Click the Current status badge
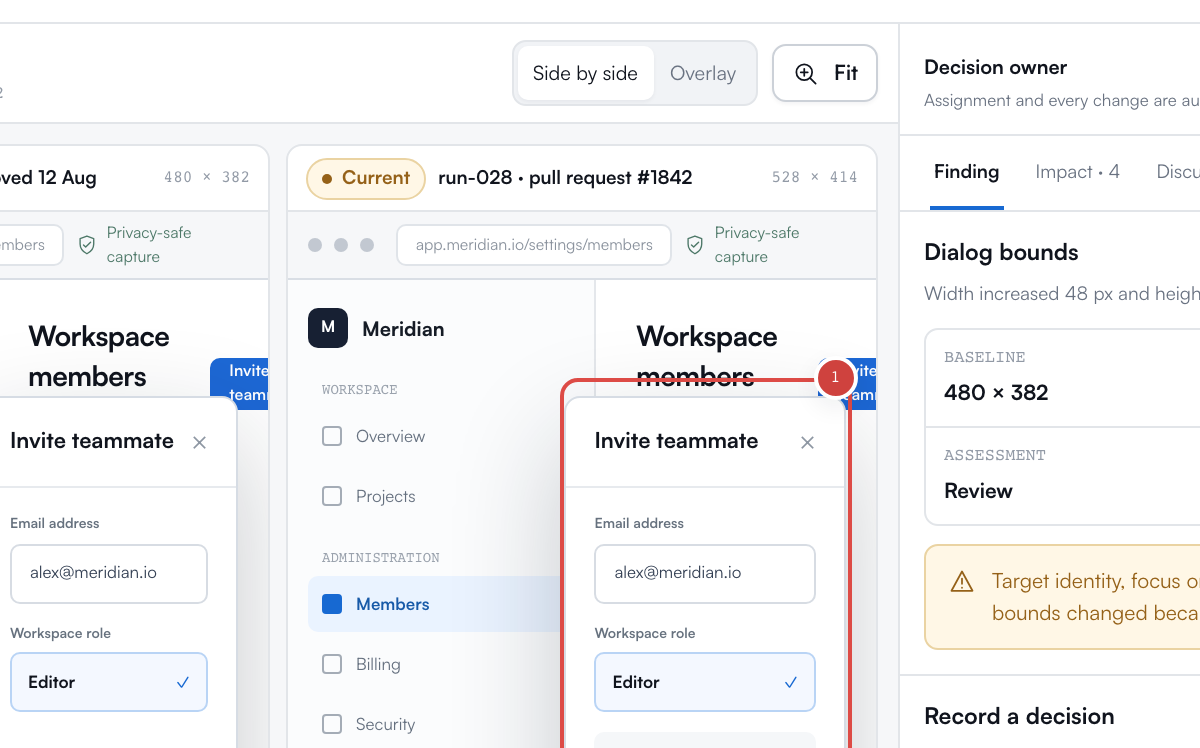Viewport: 1200px width, 748px height. [x=366, y=178]
